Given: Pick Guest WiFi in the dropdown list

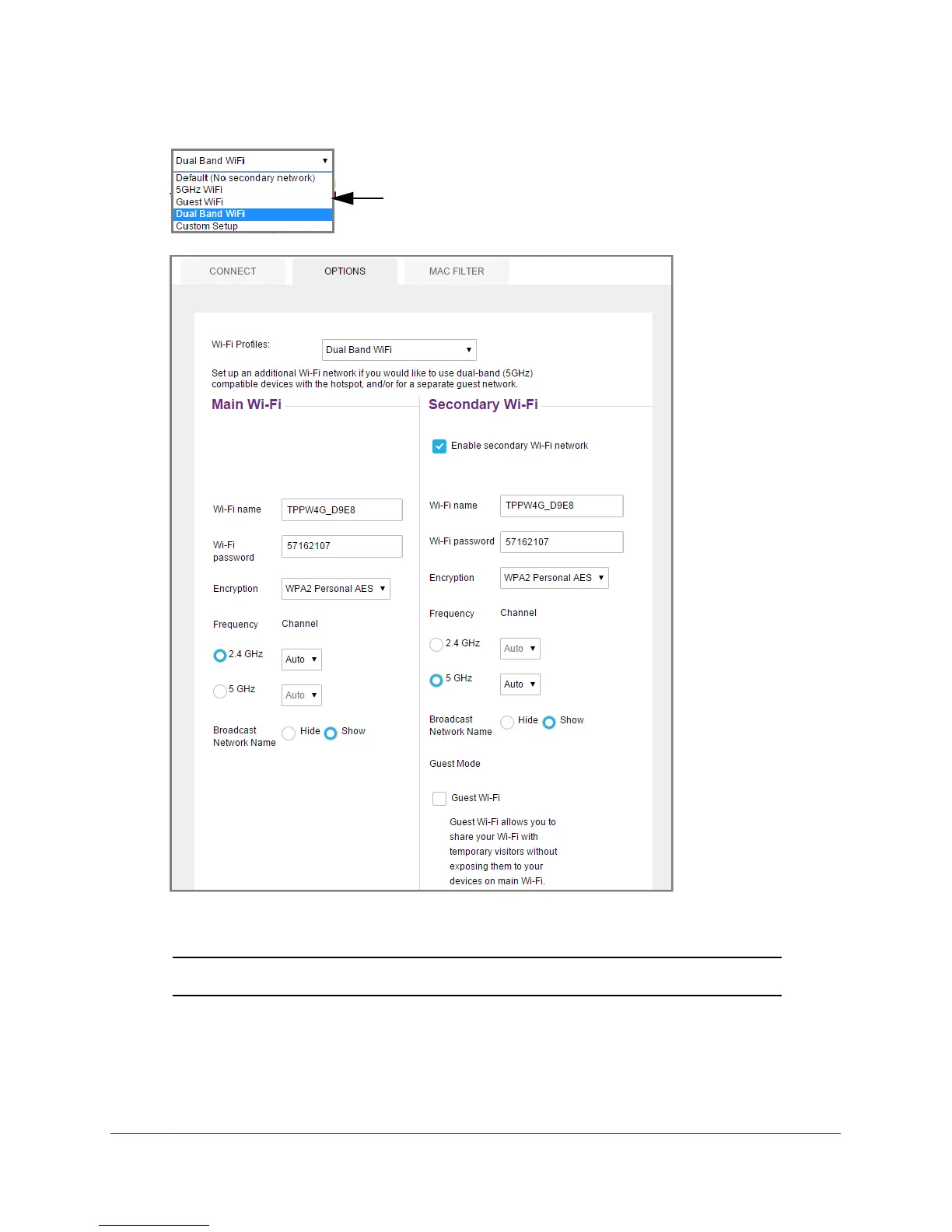Looking at the screenshot, I should [x=253, y=202].
